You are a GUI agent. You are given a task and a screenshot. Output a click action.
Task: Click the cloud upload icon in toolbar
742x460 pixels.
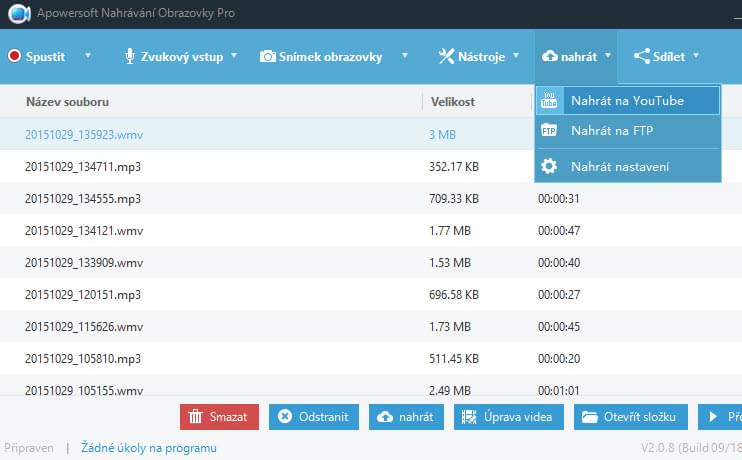[x=550, y=57]
